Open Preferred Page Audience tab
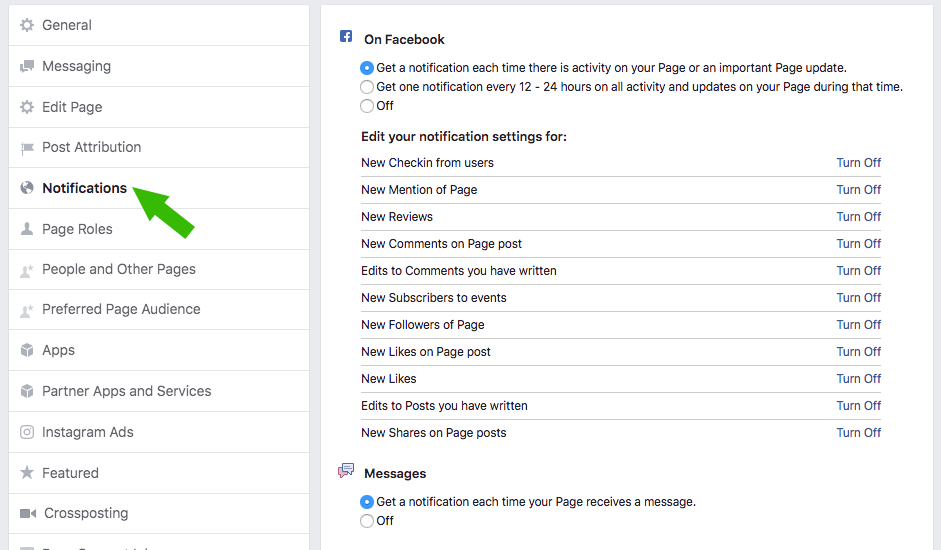This screenshot has height=550, width=941. coord(159,310)
